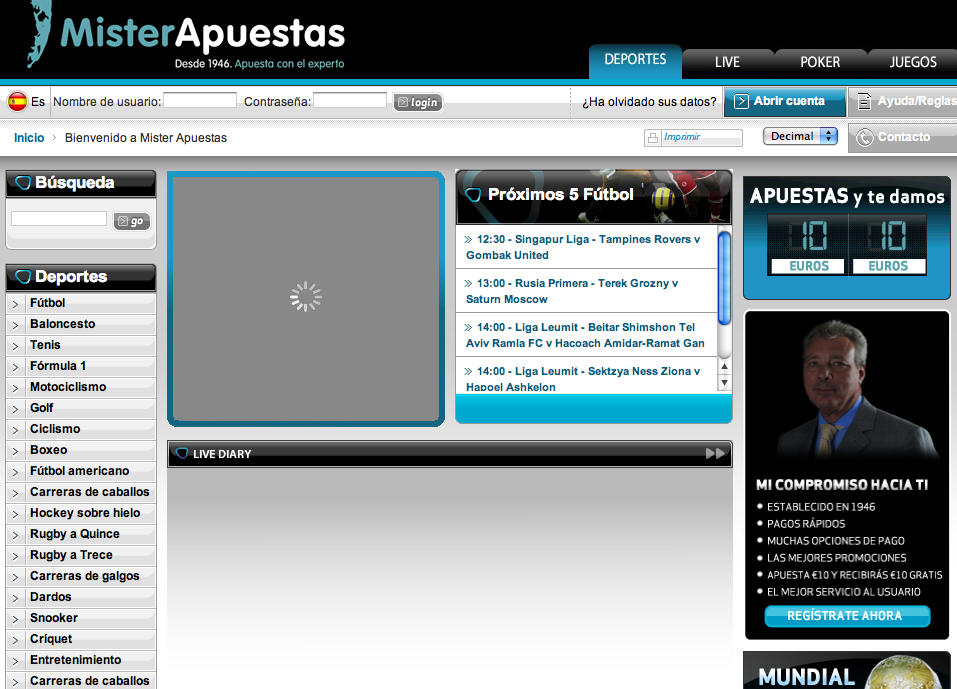Expand the Snooker category arrow
This screenshot has height=689, width=957.
tap(15, 619)
